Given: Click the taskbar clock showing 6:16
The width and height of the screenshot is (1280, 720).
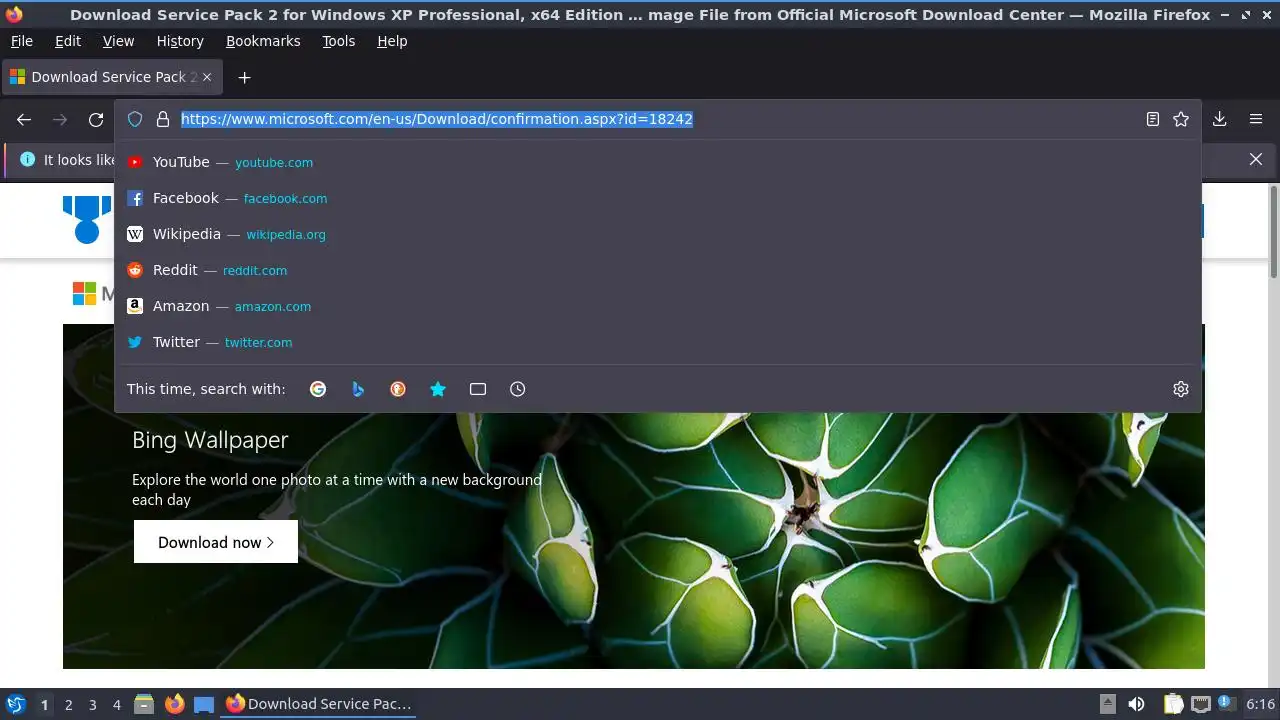Looking at the screenshot, I should (x=1260, y=704).
